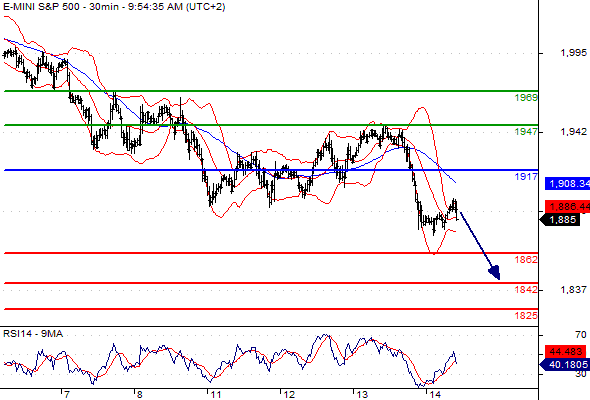Select date 11 on the time axis
This screenshot has width=590, height=400.
click(x=216, y=395)
